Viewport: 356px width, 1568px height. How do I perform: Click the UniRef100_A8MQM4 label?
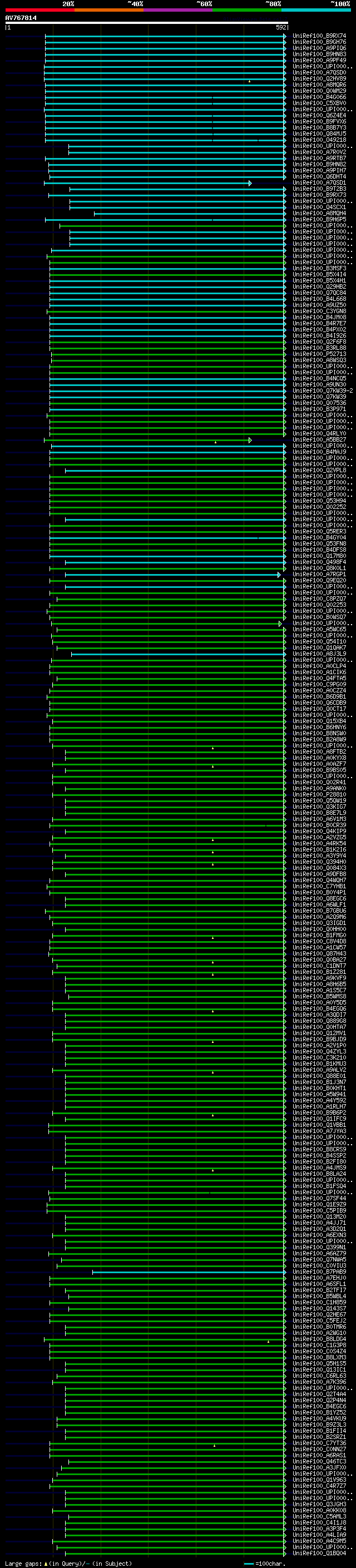tap(319, 213)
